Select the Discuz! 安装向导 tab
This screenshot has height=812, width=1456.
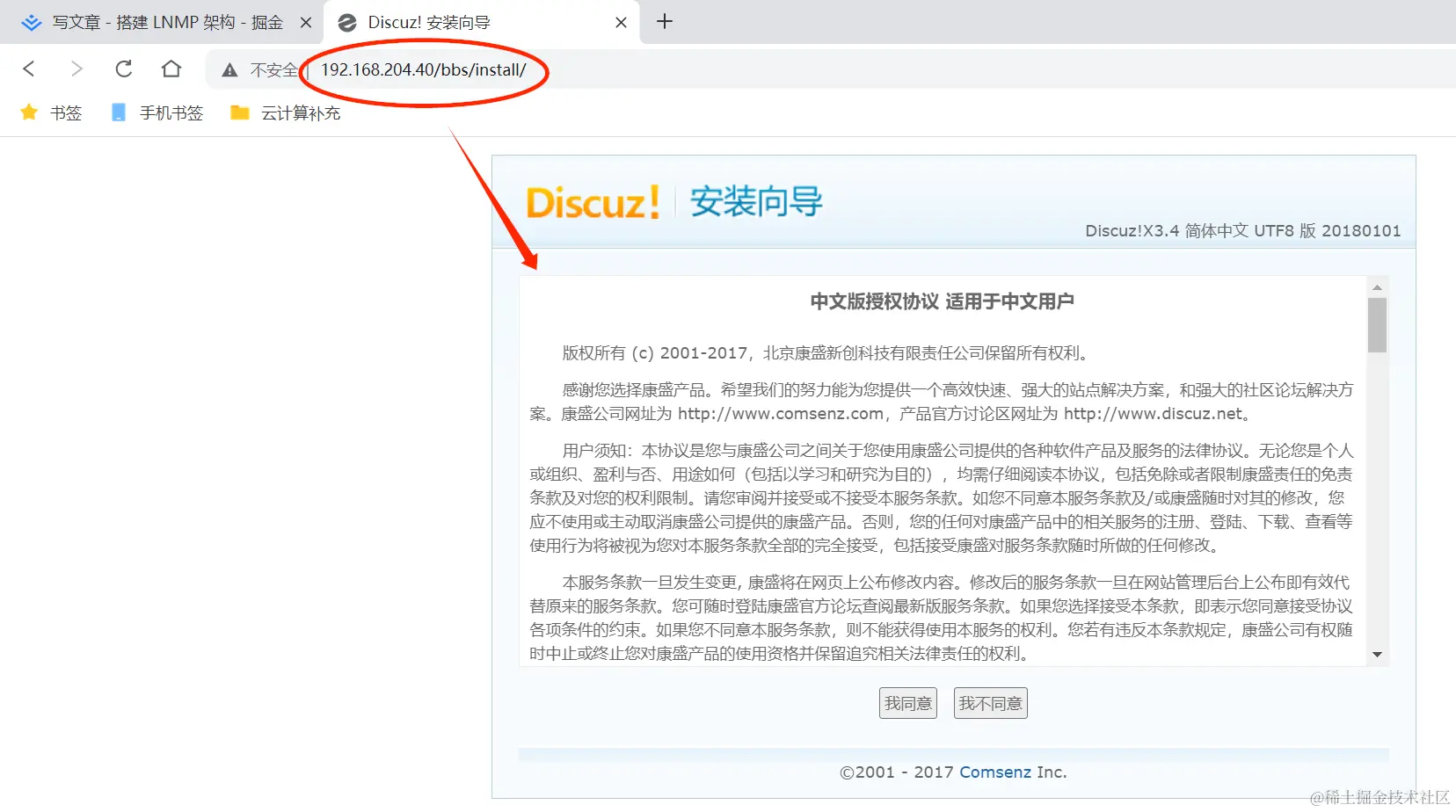coord(482,23)
